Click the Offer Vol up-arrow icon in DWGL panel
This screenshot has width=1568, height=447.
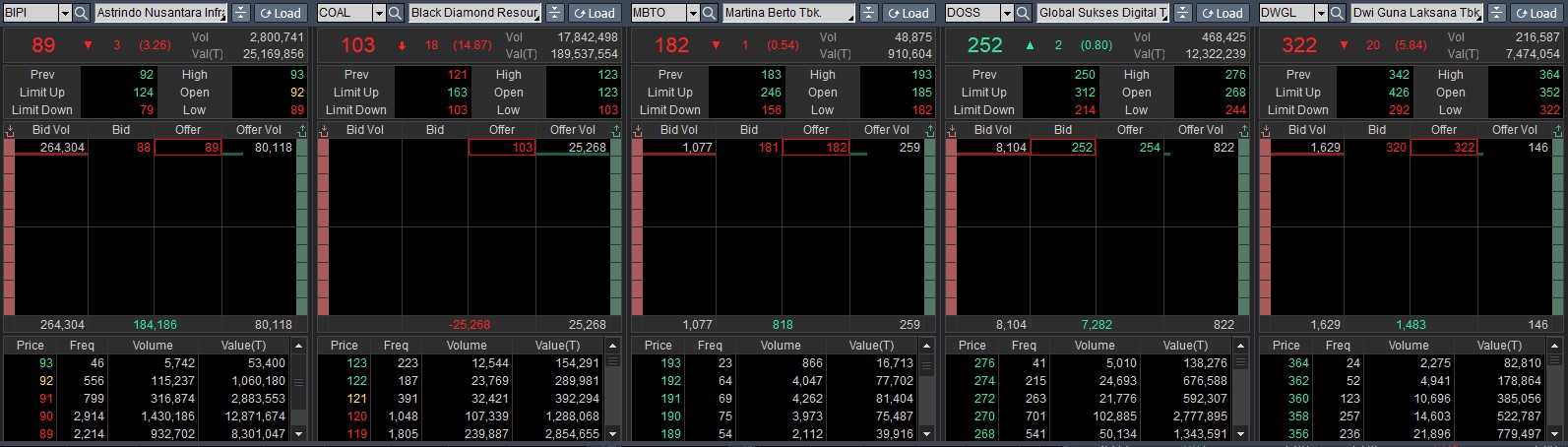click(x=1557, y=130)
